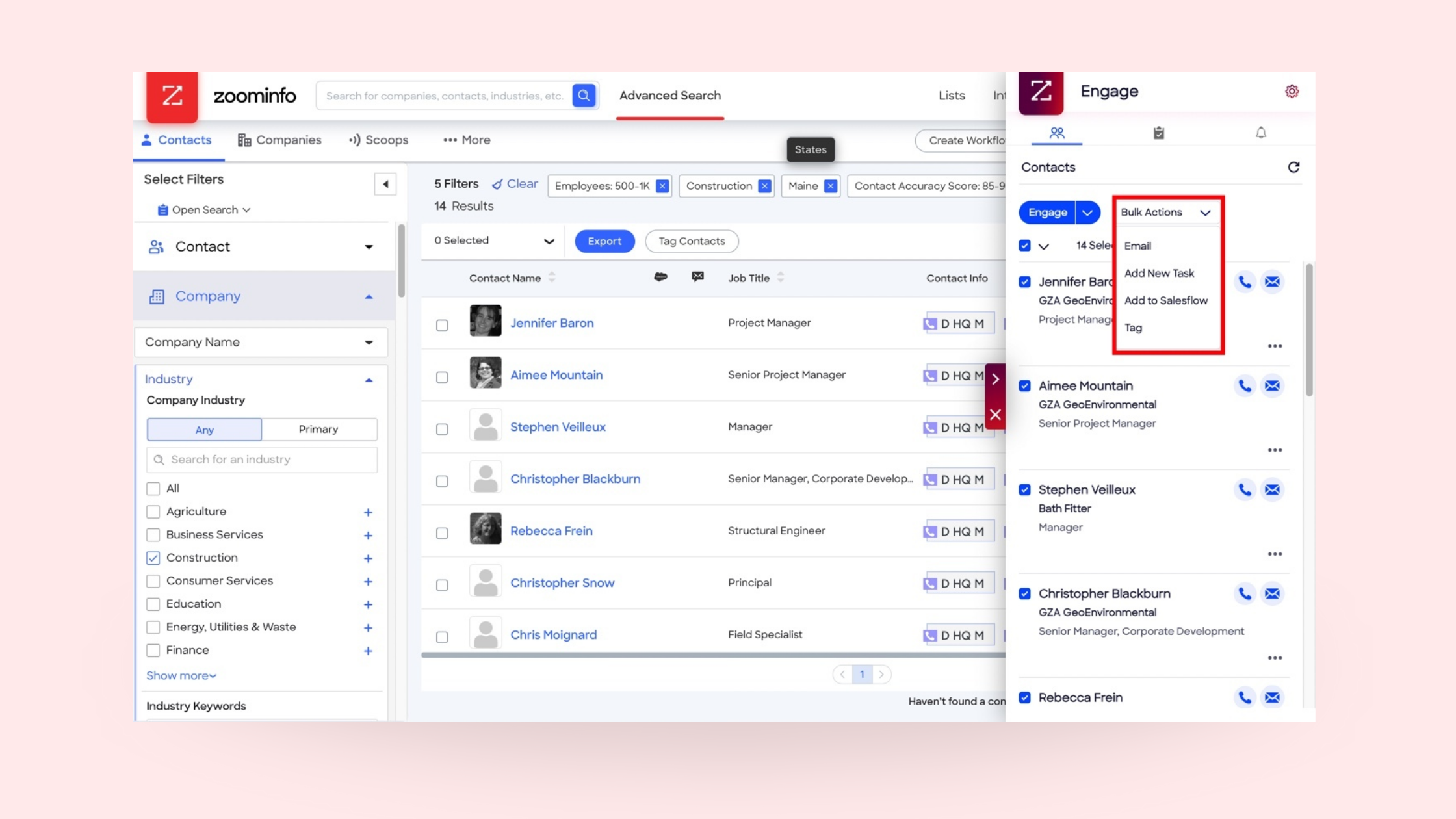The image size is (1456, 819).
Task: Click the red arrow expand Engage handle
Action: [x=995, y=379]
